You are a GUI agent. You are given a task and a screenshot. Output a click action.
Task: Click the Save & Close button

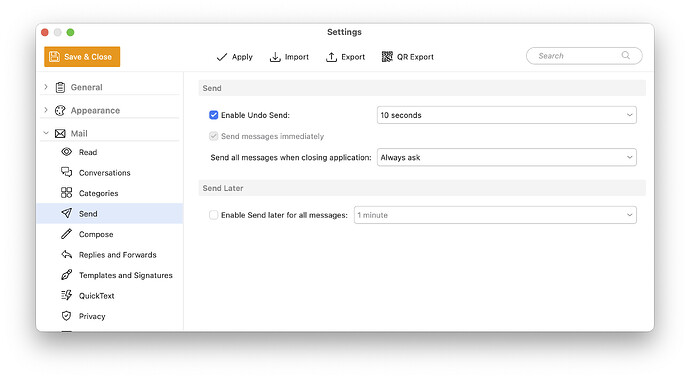pos(82,57)
